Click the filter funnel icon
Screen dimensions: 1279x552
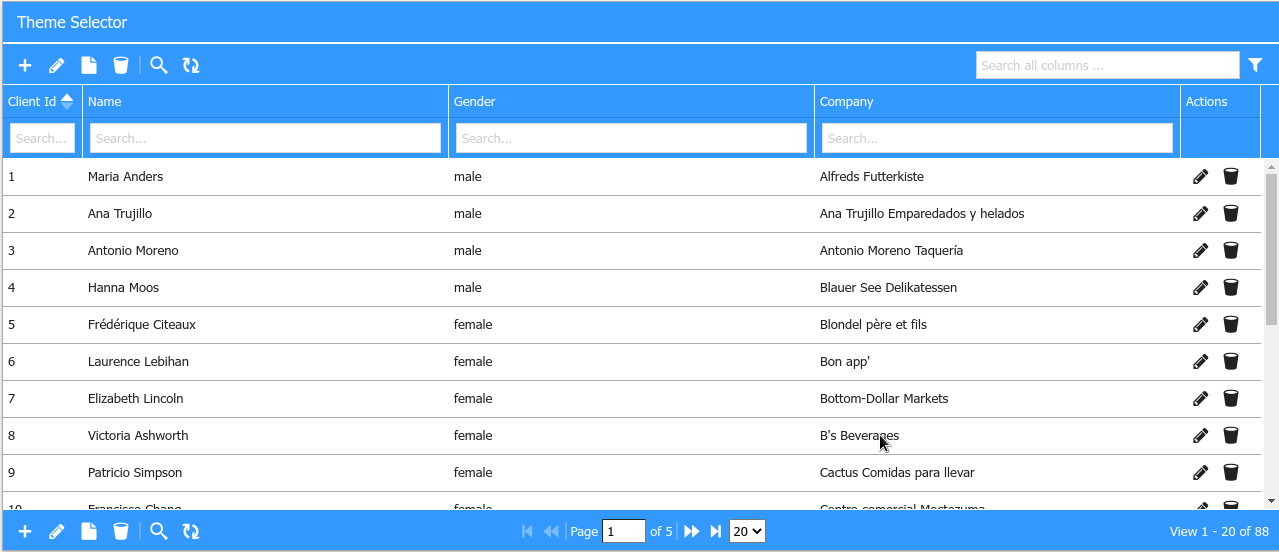pos(1256,65)
